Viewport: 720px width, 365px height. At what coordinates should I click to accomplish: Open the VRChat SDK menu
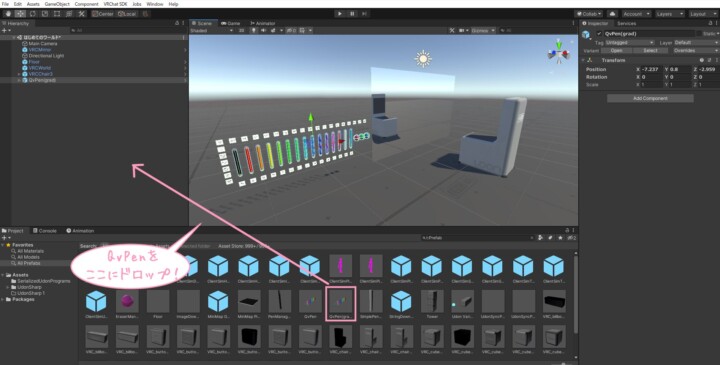coord(115,4)
